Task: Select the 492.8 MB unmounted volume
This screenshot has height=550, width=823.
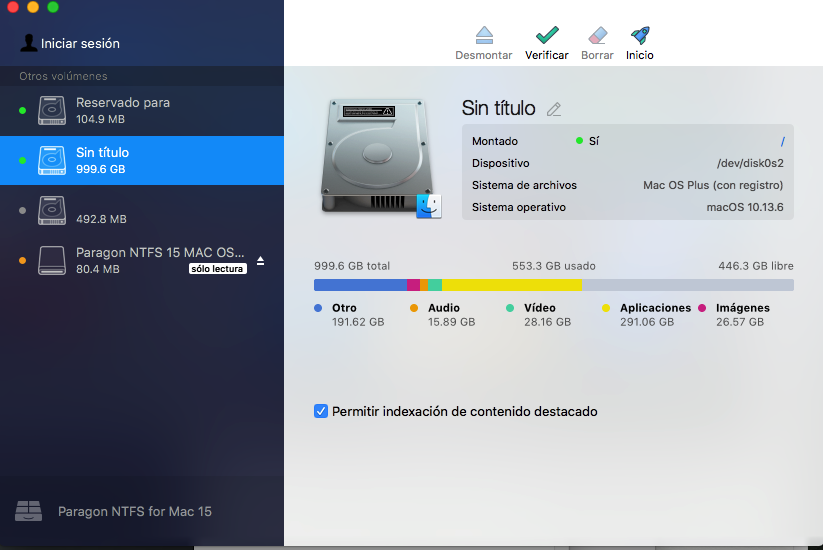Action: 142,210
